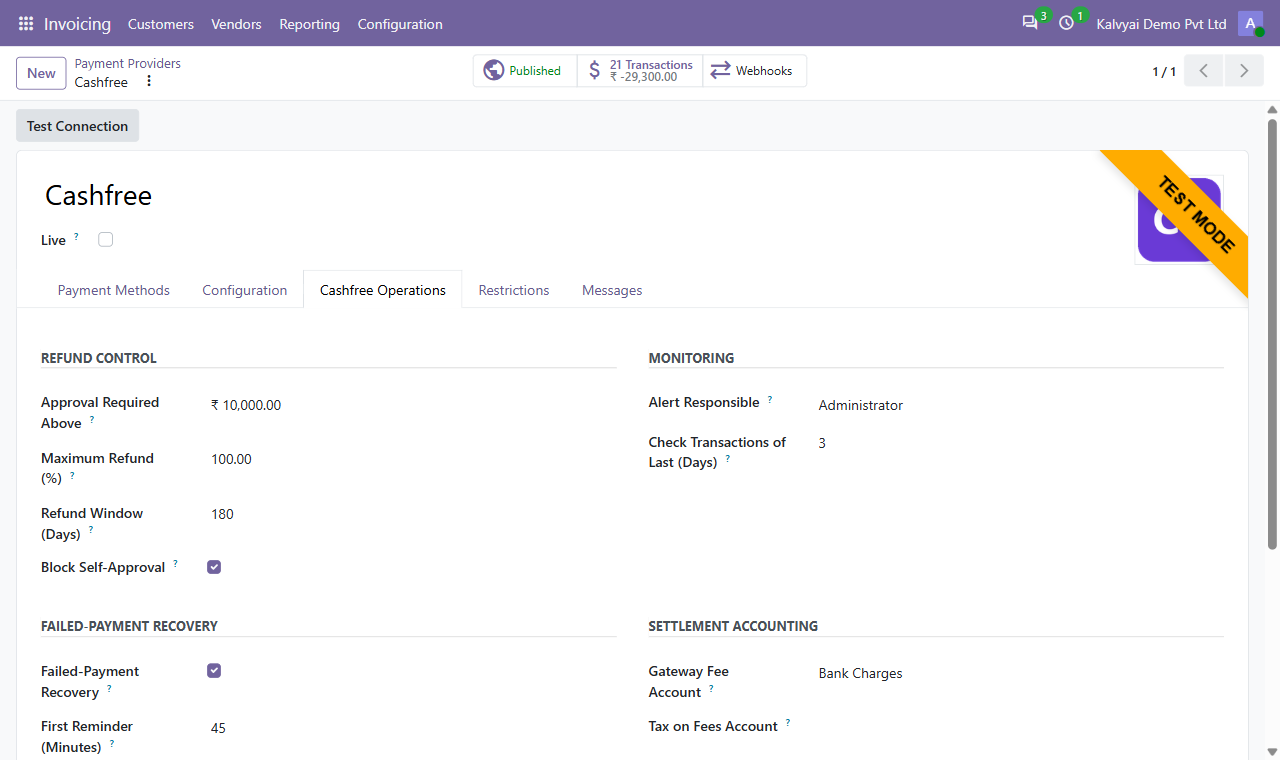Open the apps grid menu icon
This screenshot has width=1280, height=760.
tap(26, 23)
